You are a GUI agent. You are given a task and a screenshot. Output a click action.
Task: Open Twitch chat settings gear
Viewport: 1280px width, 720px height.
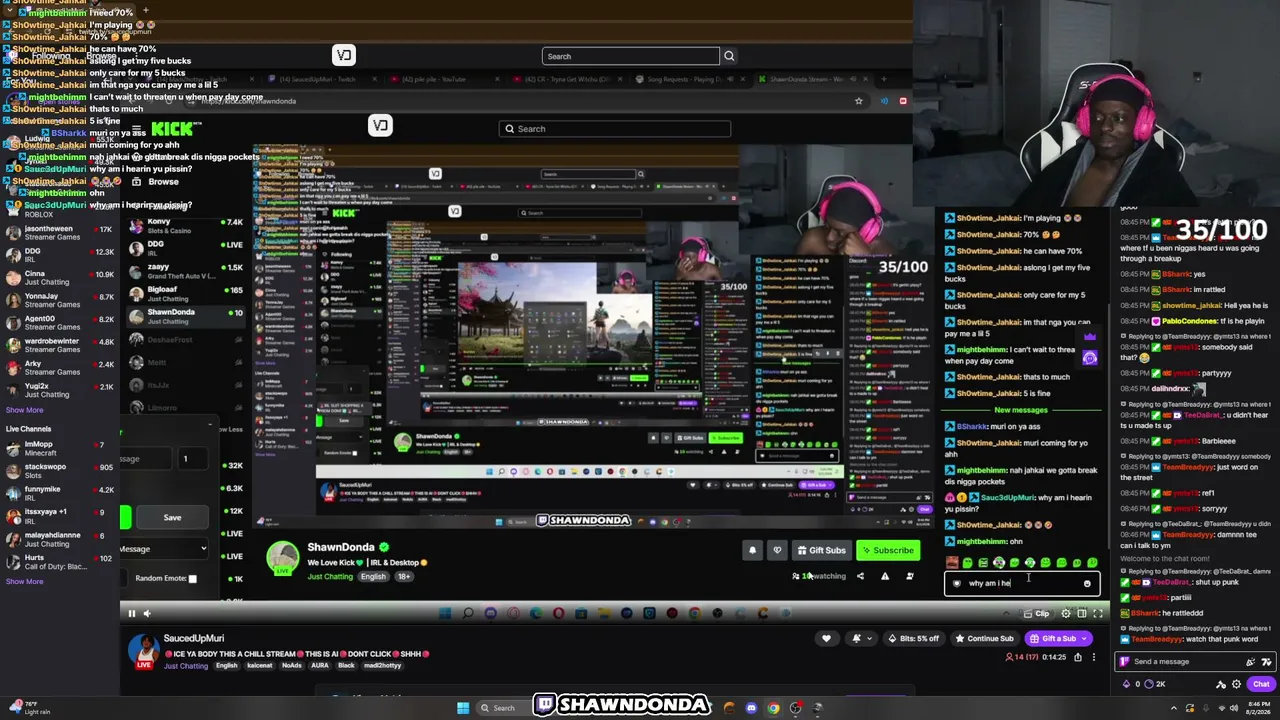pos(1237,684)
